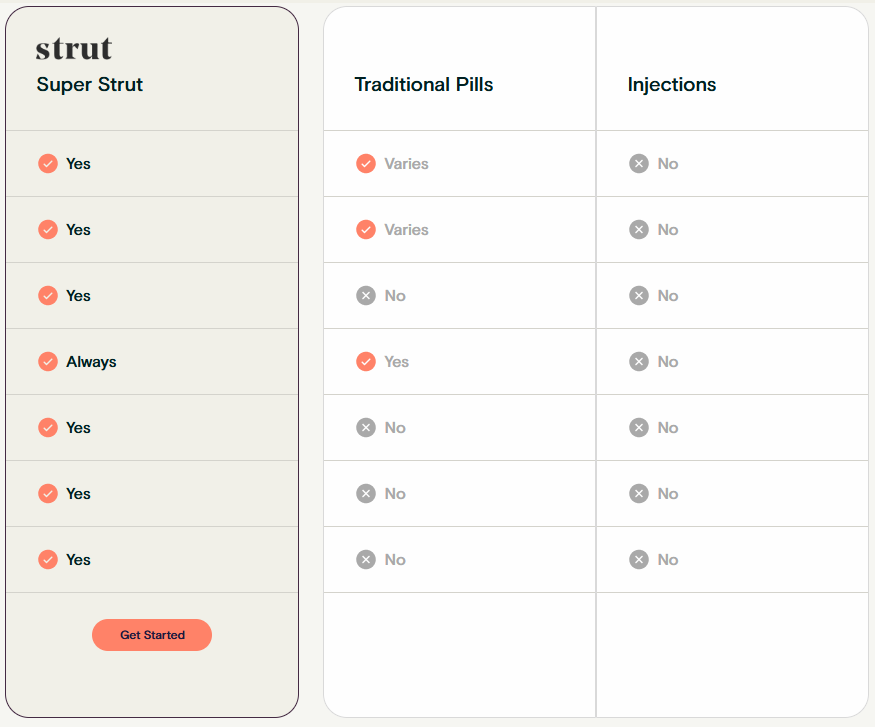Click Injections No text in bottom row
The width and height of the screenshot is (875, 727).
[668, 559]
